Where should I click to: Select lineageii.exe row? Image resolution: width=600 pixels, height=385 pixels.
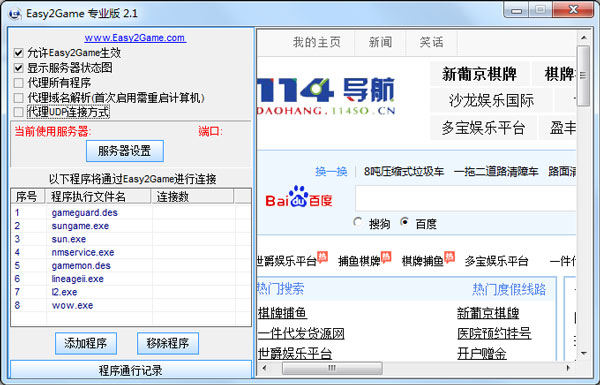[x=131, y=279]
